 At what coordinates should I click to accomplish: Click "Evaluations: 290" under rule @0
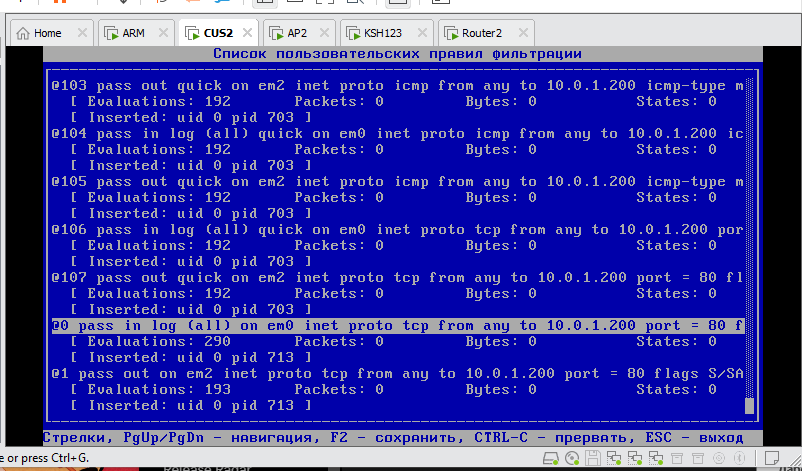tap(159, 342)
